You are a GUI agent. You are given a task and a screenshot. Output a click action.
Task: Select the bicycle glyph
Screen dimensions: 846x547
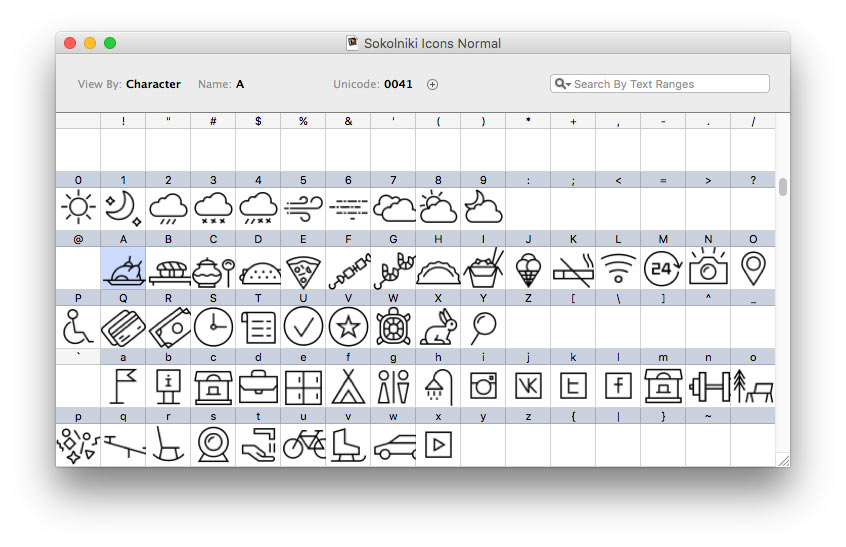click(303, 444)
